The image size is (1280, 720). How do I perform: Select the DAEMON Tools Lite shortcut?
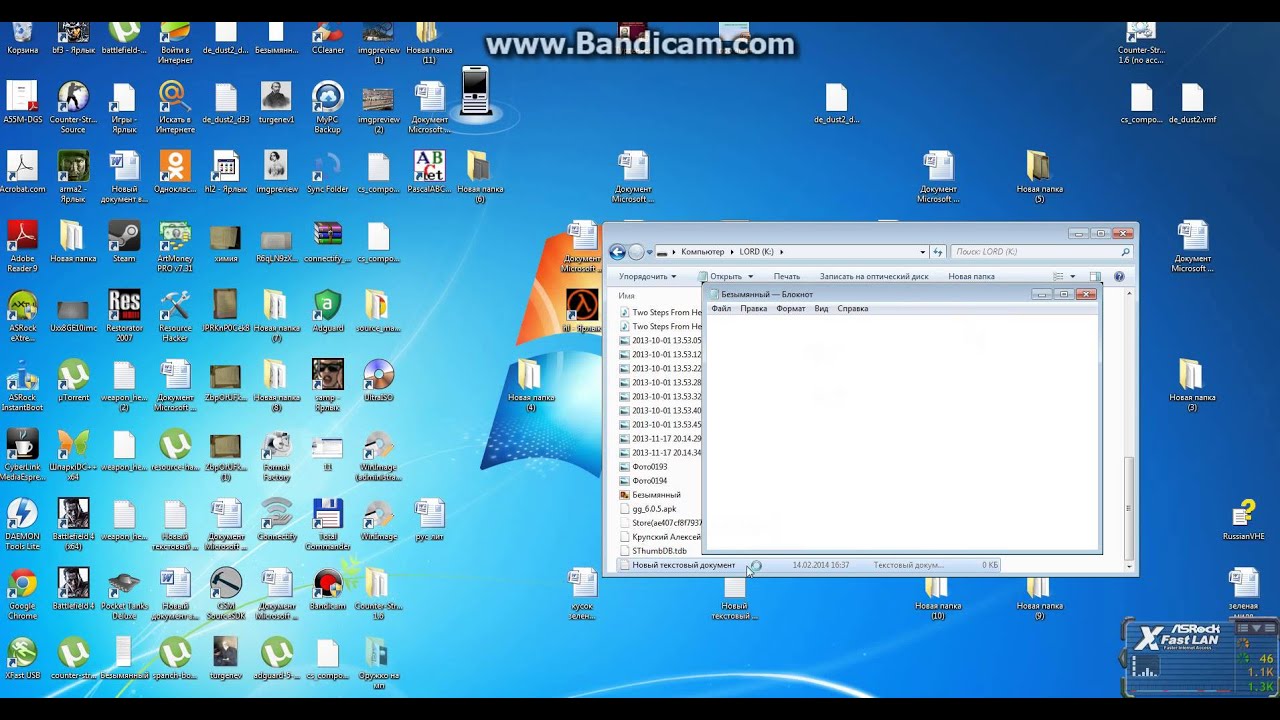click(22, 524)
